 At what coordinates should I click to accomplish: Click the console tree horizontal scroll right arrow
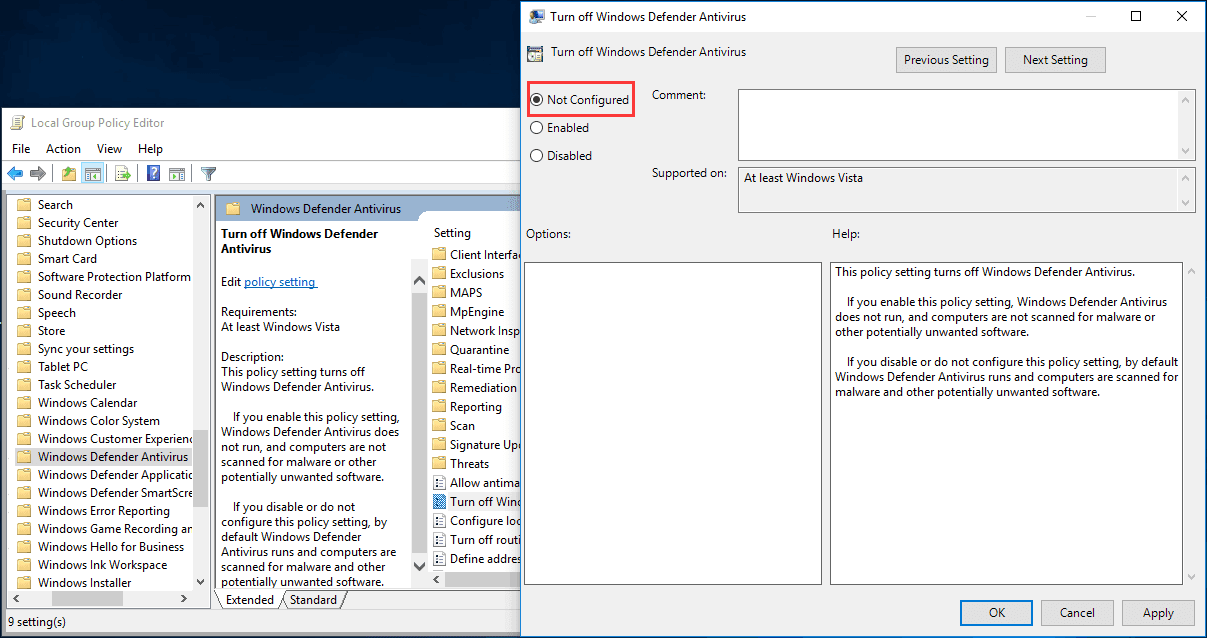(x=183, y=598)
